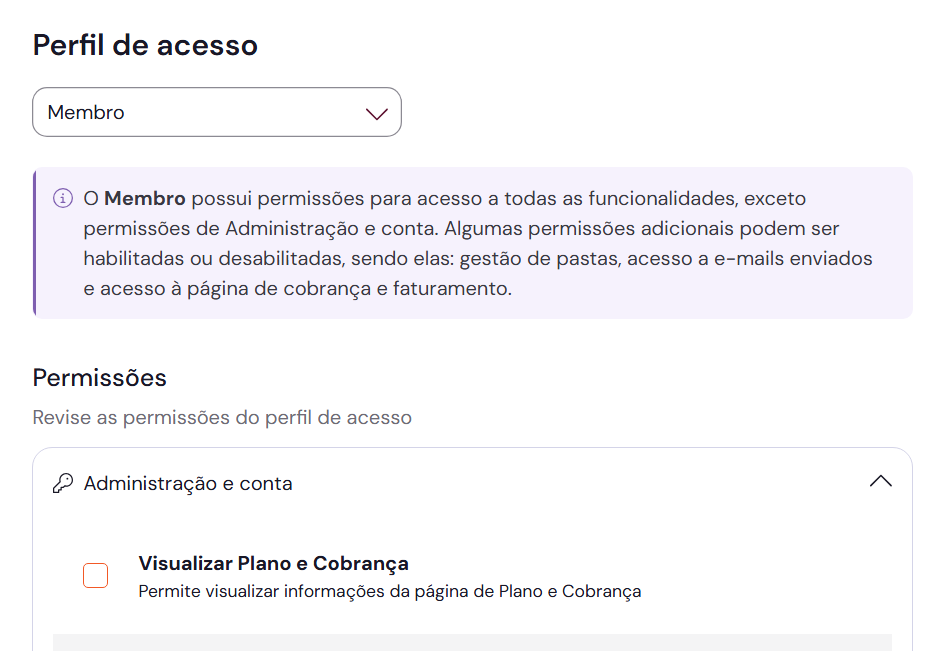Click the Revise as permissões do perfil subtitle
This screenshot has width=944, height=651.
(x=222, y=417)
